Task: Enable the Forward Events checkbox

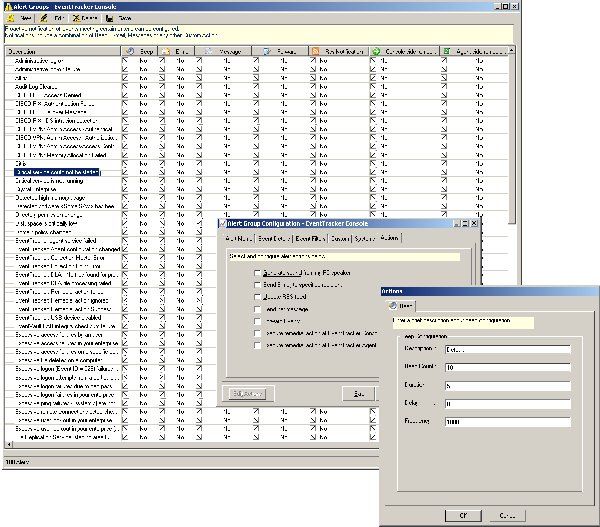Action: point(257,321)
